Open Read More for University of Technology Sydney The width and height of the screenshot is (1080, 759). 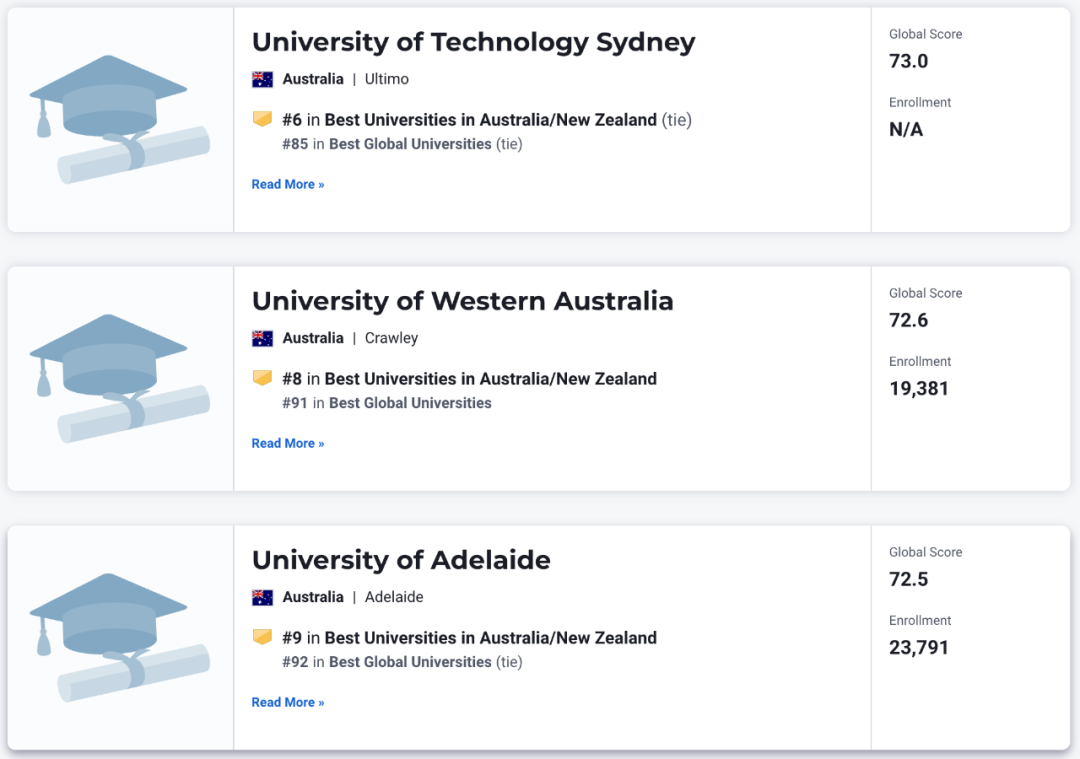[288, 185]
